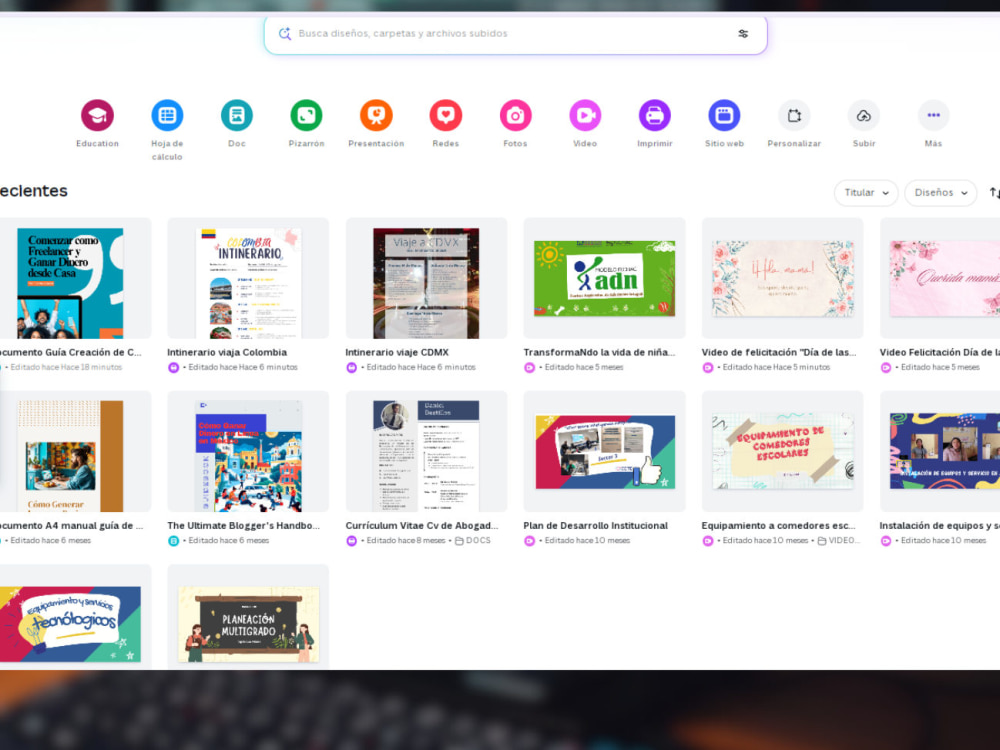This screenshot has width=1000, height=750.
Task: Open Plan de Desarrollo Institucional thumbnail
Action: click(x=604, y=452)
